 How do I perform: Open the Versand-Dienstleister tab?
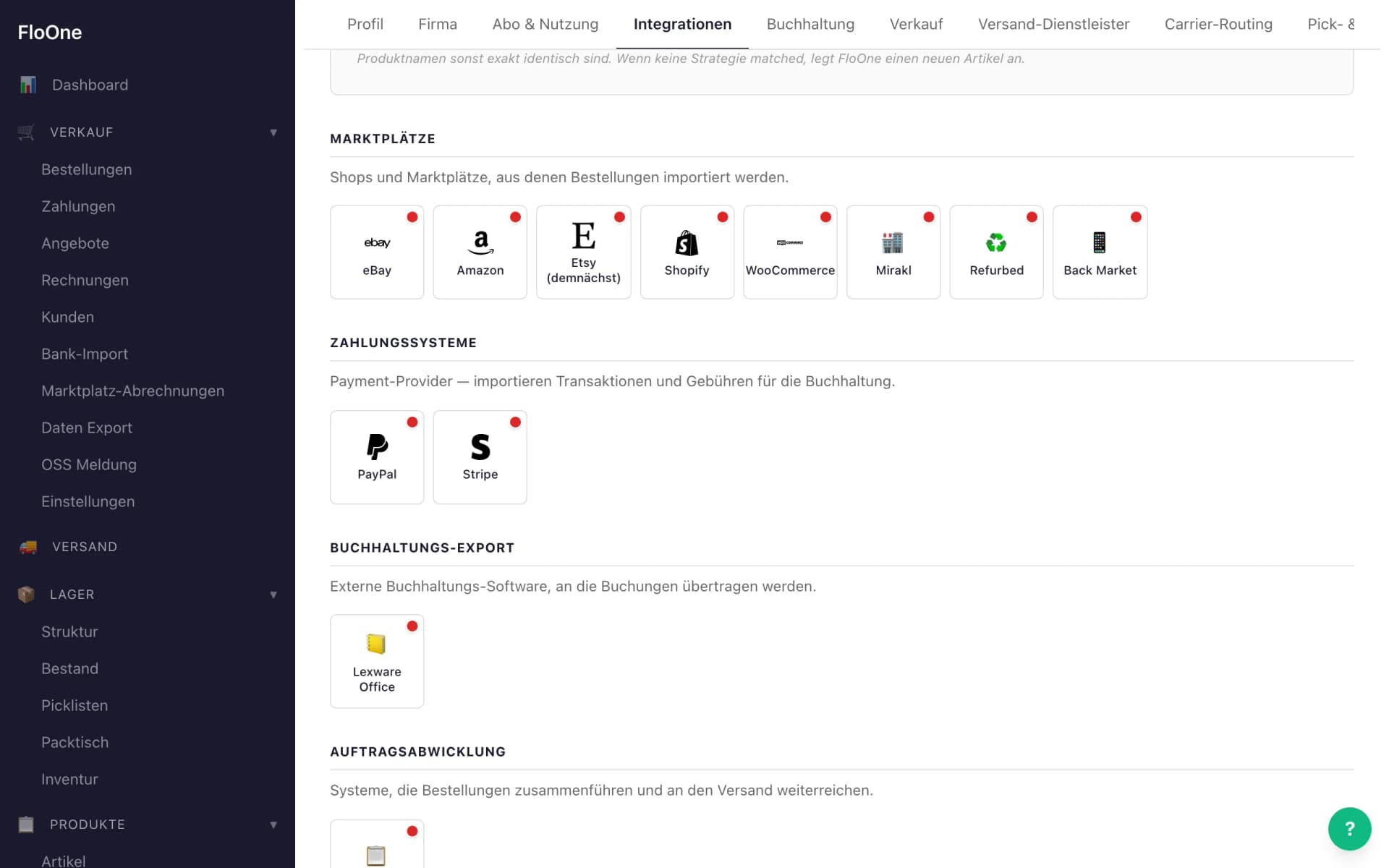(x=1053, y=24)
